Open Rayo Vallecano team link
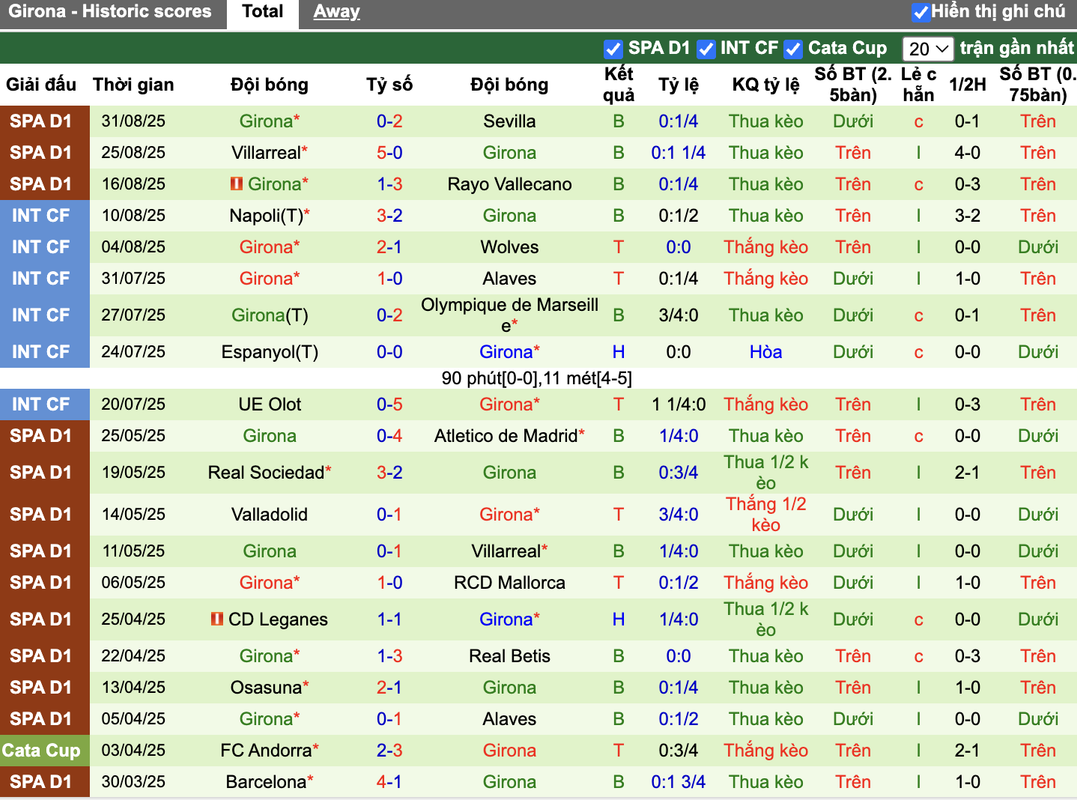Image resolution: width=1077 pixels, height=800 pixels. (x=509, y=184)
